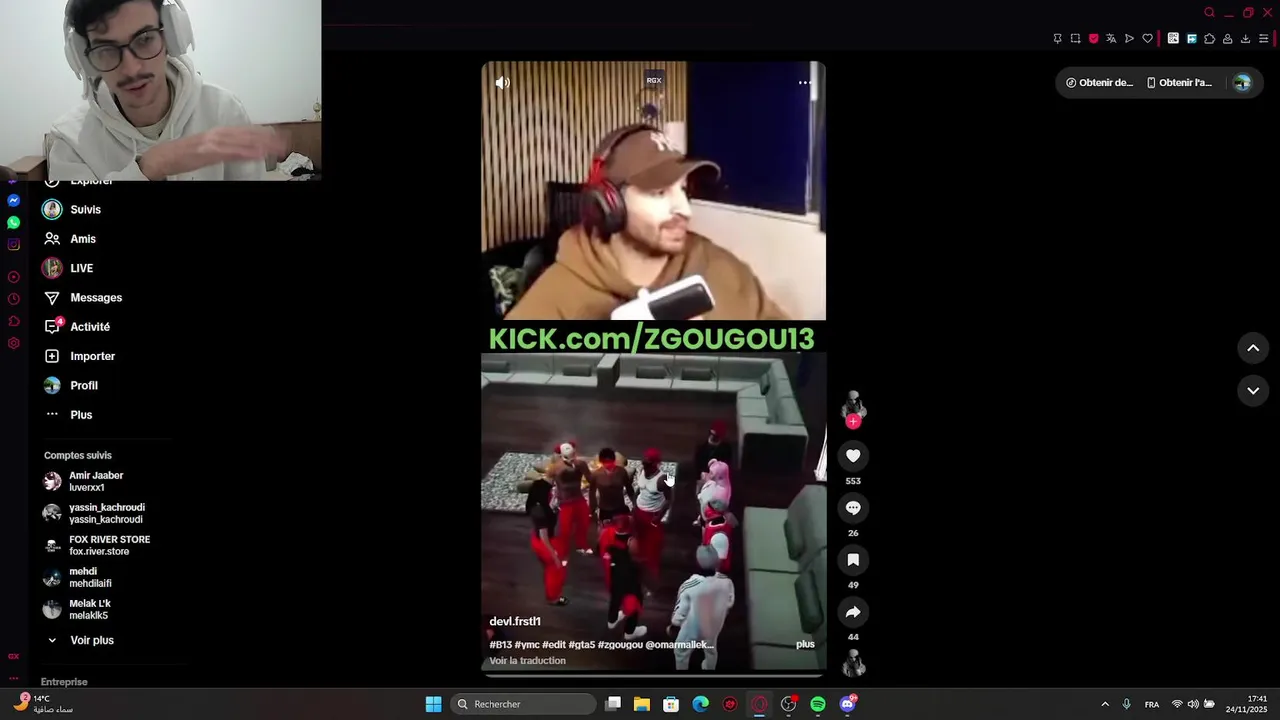Open extensions cube icon in browser sidebar
Viewport: 1280px width, 720px height.
point(13,321)
